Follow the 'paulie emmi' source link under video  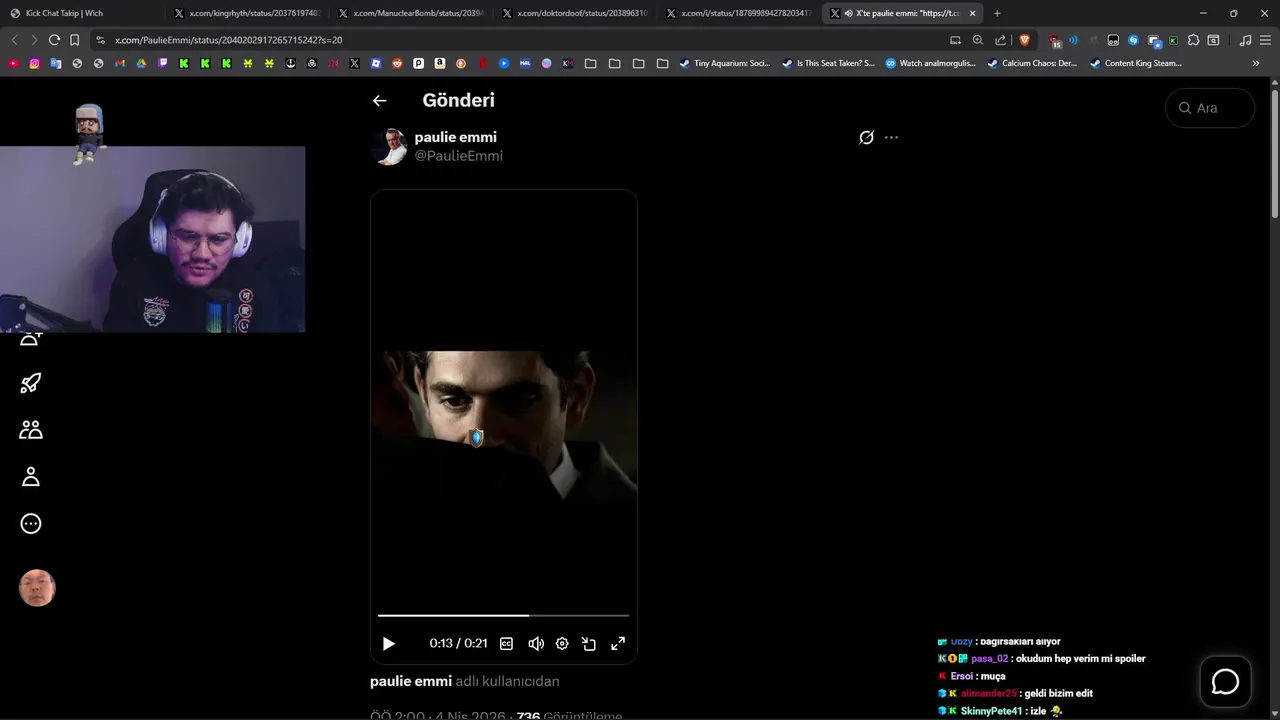411,681
